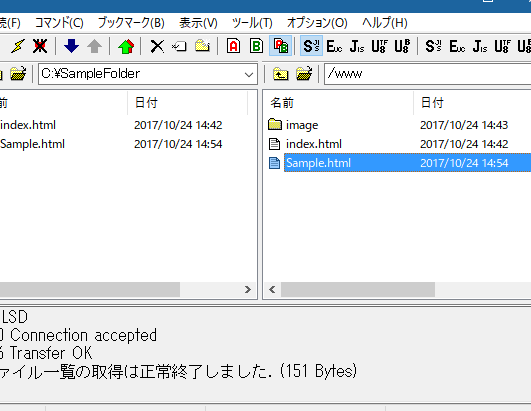Sort remote pane by 名前 column header
This screenshot has width=531, height=411.
tap(338, 102)
